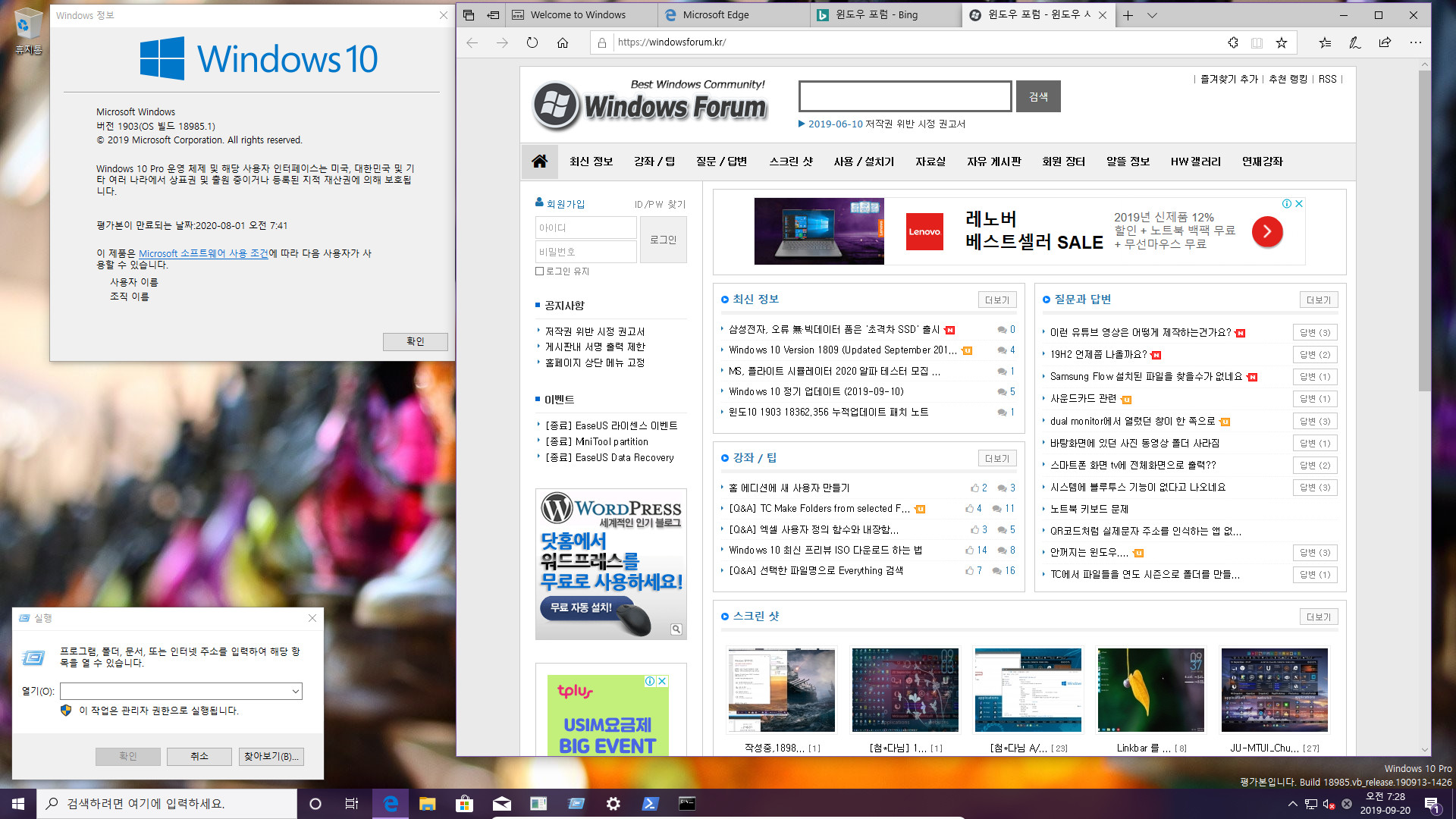Image resolution: width=1456 pixels, height=819 pixels.
Task: Expand 열기 combo box in Run dialog
Action: 296,691
